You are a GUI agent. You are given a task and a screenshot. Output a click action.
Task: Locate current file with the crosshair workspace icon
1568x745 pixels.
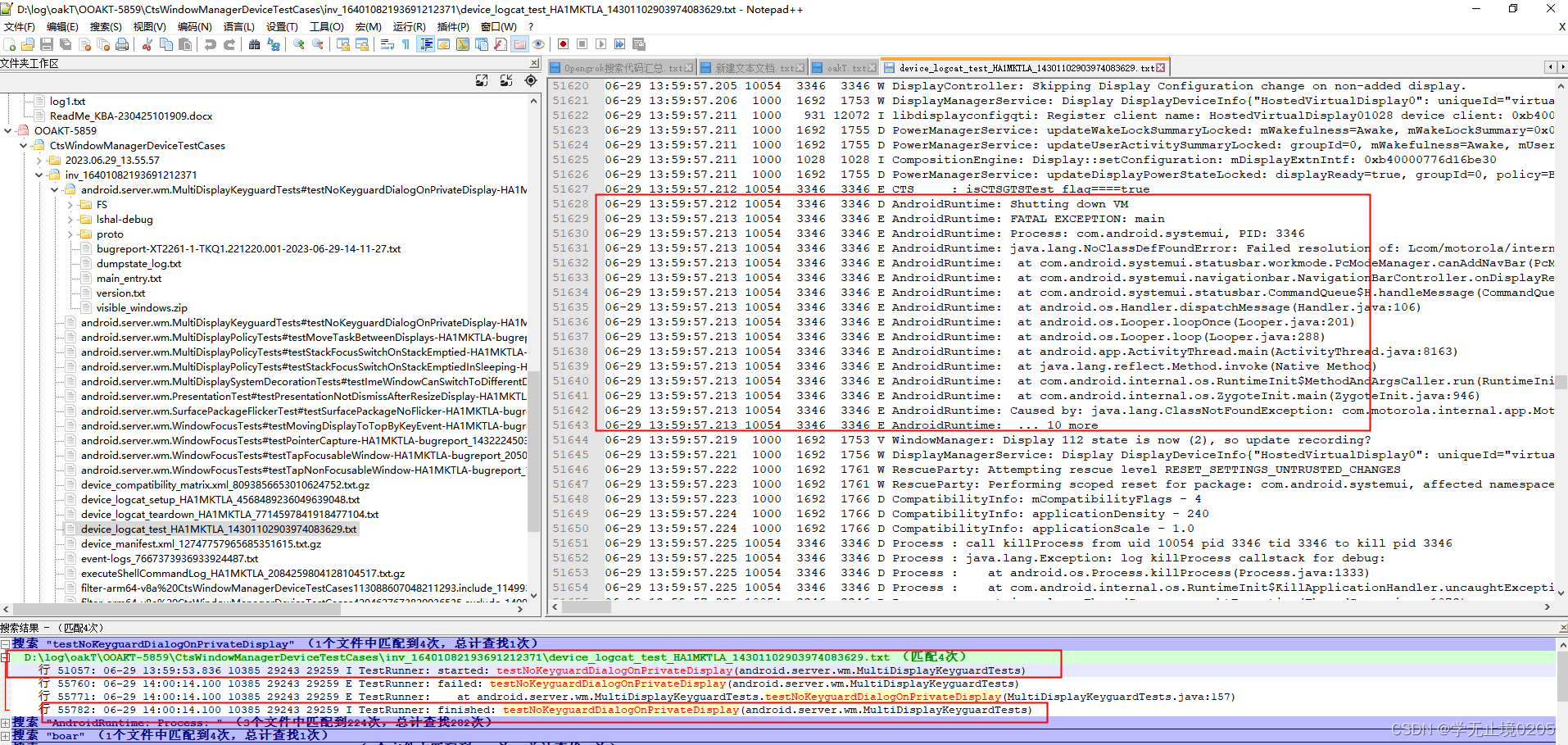coord(530,80)
